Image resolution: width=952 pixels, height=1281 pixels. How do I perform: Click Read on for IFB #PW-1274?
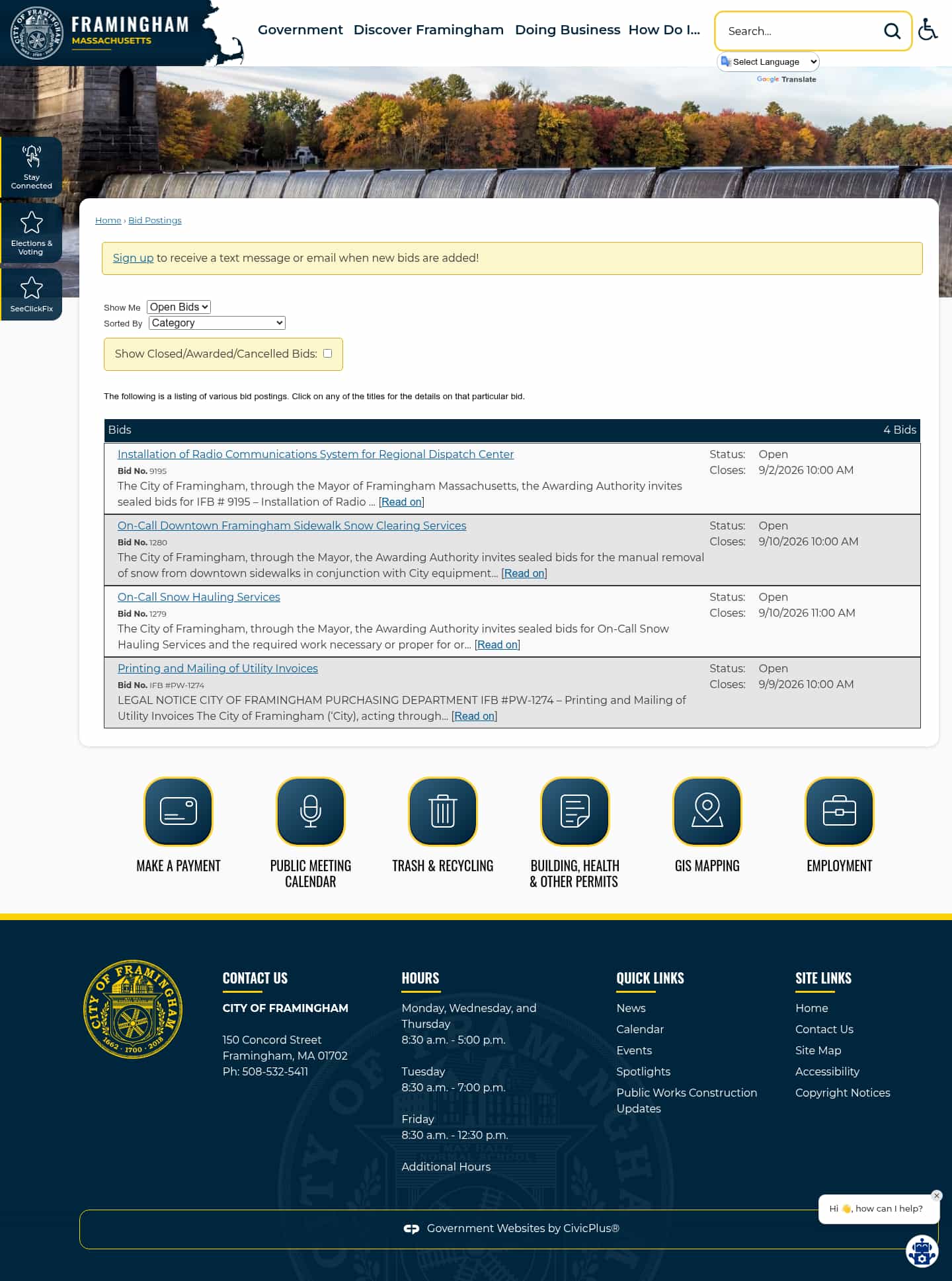tap(474, 716)
